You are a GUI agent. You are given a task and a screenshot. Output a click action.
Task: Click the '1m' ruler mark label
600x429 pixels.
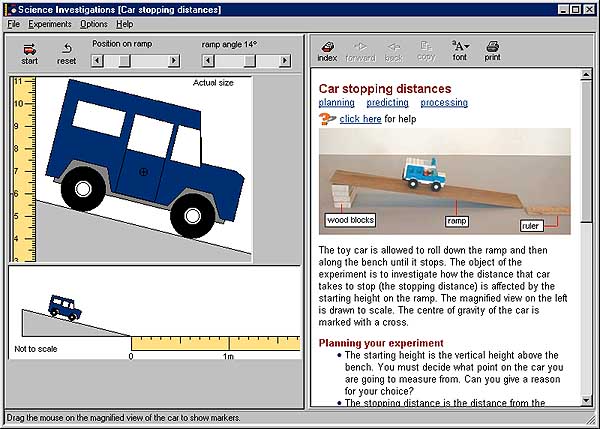click(x=228, y=356)
